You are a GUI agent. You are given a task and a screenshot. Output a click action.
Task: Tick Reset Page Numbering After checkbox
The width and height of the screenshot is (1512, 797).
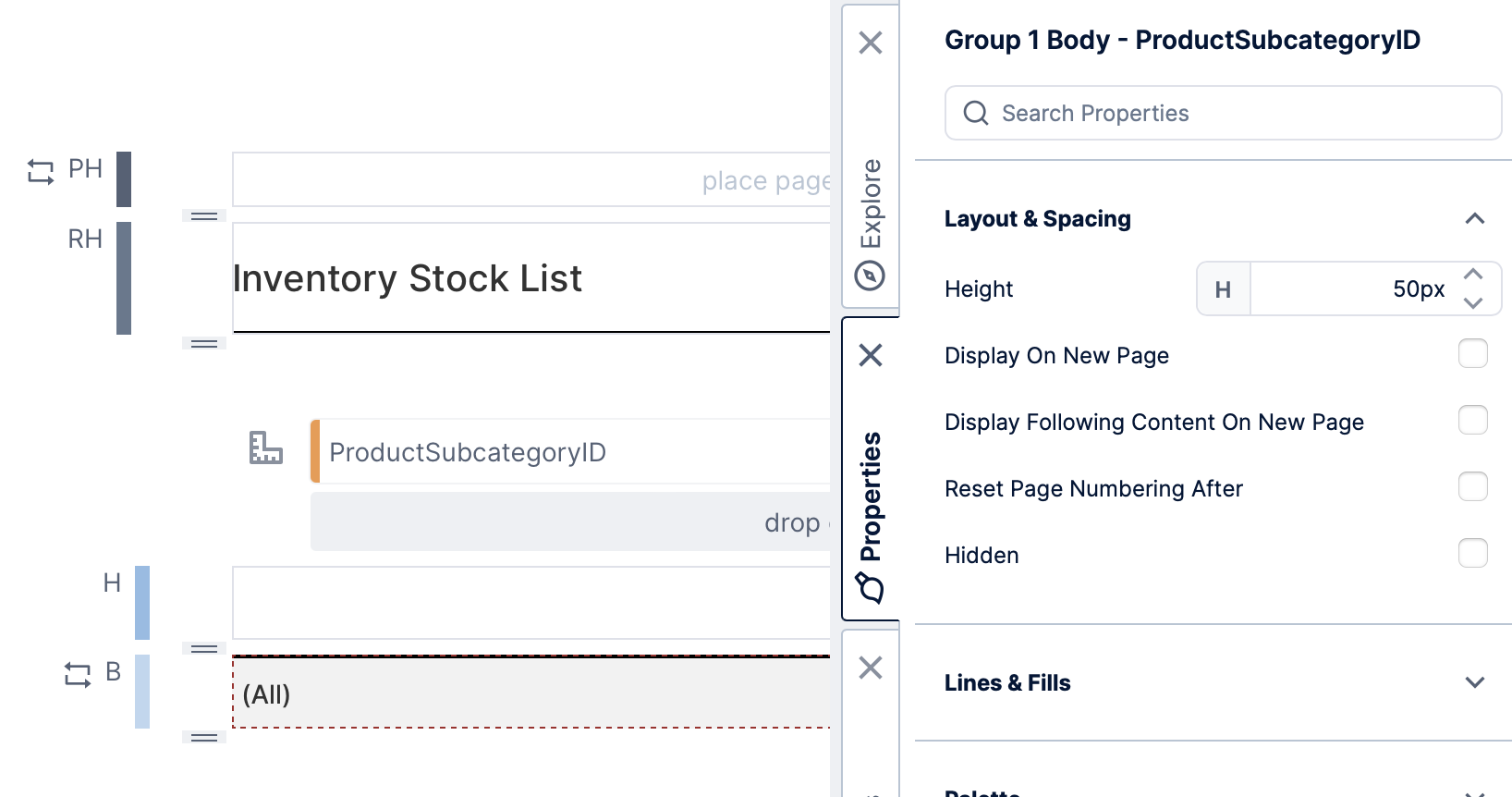click(x=1472, y=486)
